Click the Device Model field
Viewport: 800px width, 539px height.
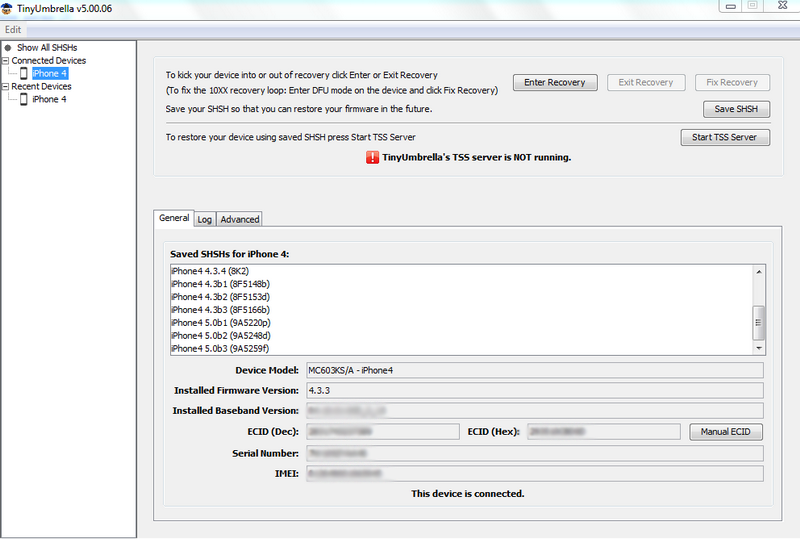click(x=535, y=371)
